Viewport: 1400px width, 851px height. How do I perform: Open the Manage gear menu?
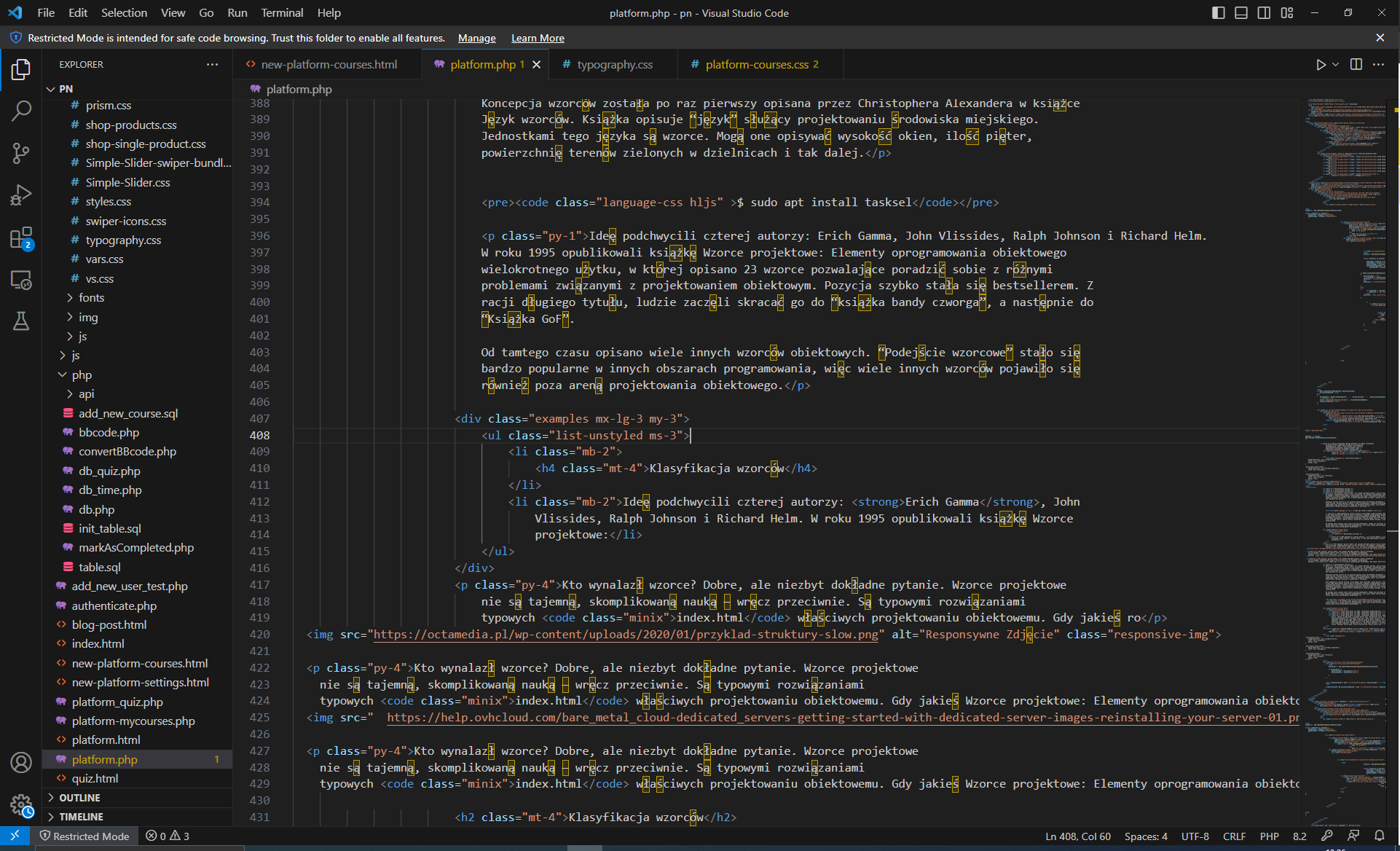(21, 805)
